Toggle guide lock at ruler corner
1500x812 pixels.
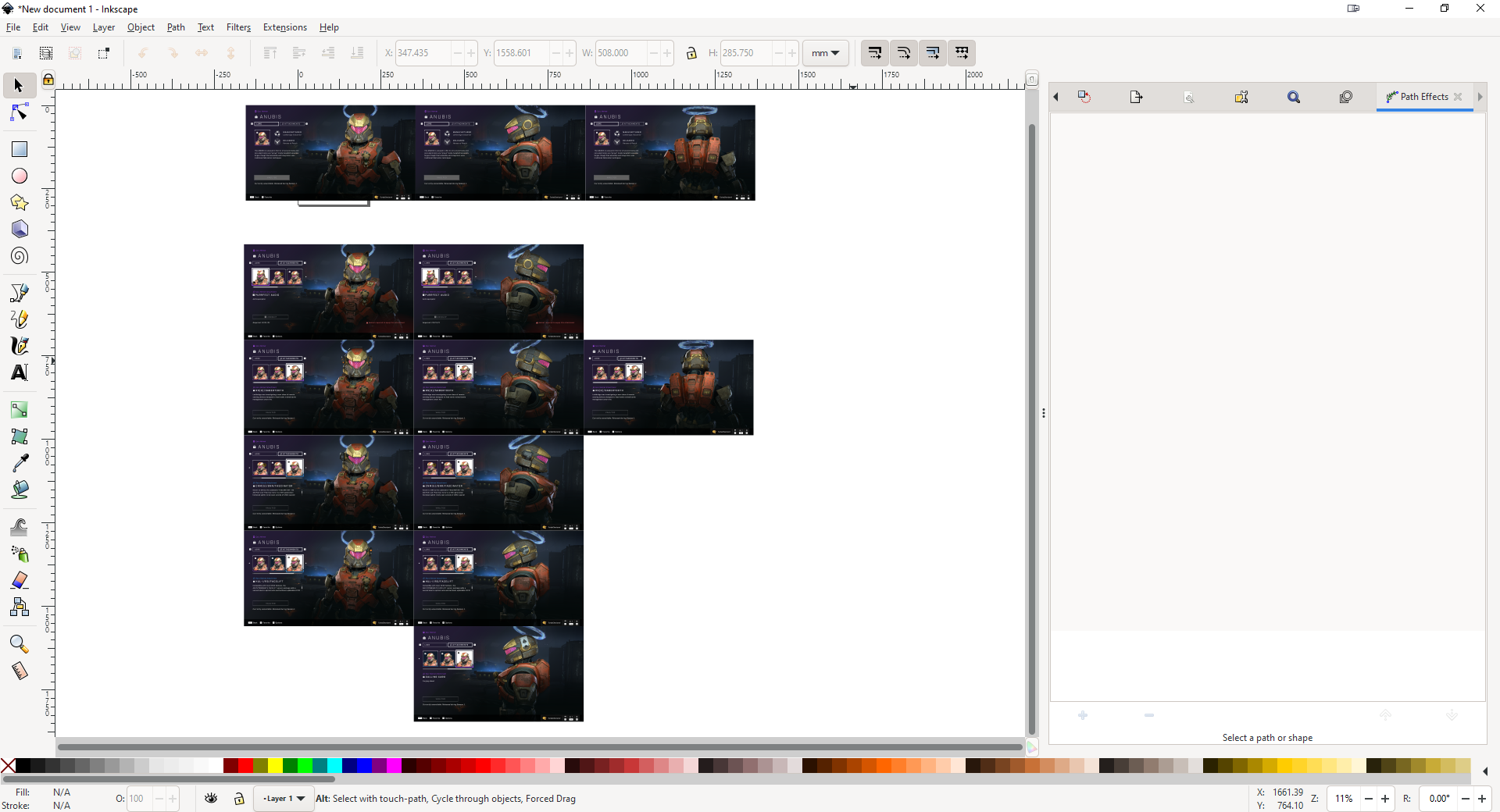click(x=48, y=79)
